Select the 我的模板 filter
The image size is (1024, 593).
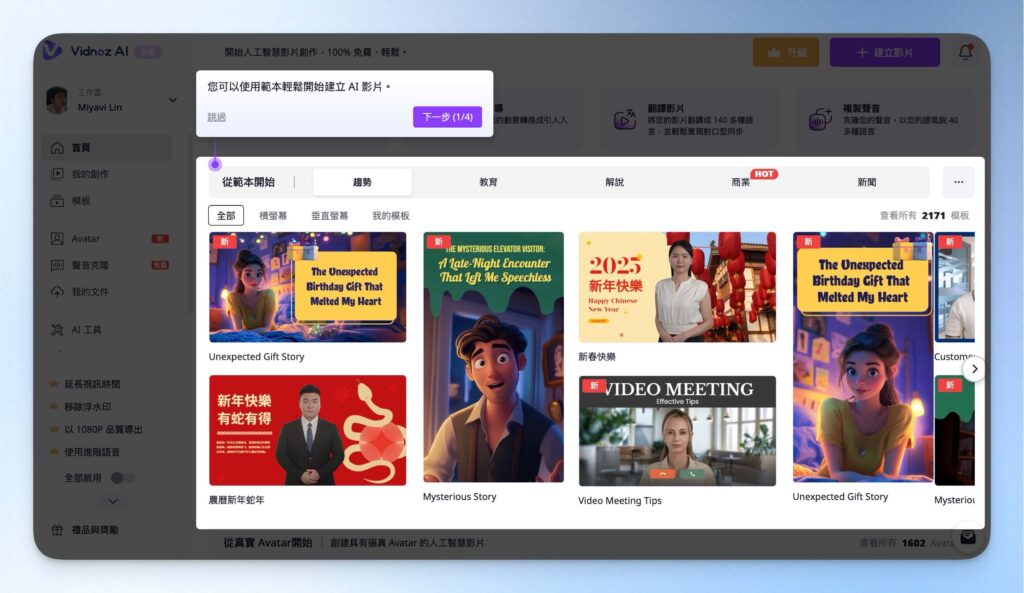pyautogui.click(x=391, y=216)
